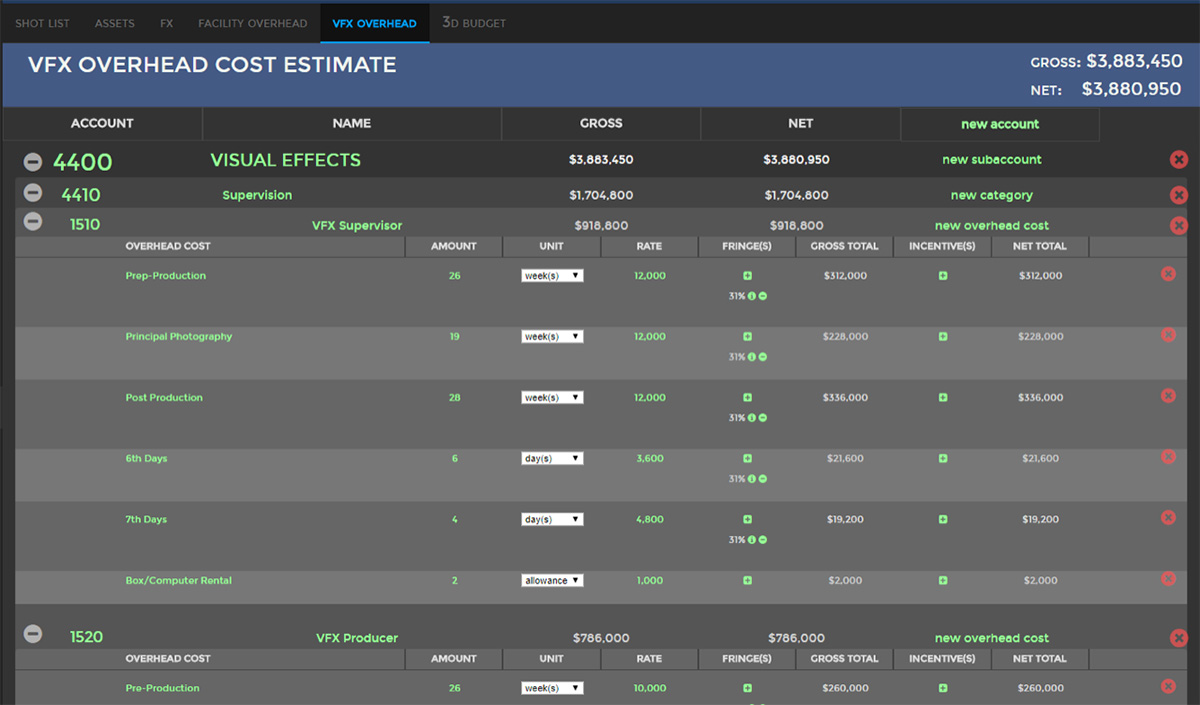Collapse the 4410 Supervision subaccount
This screenshot has height=705, width=1200.
pos(33,194)
